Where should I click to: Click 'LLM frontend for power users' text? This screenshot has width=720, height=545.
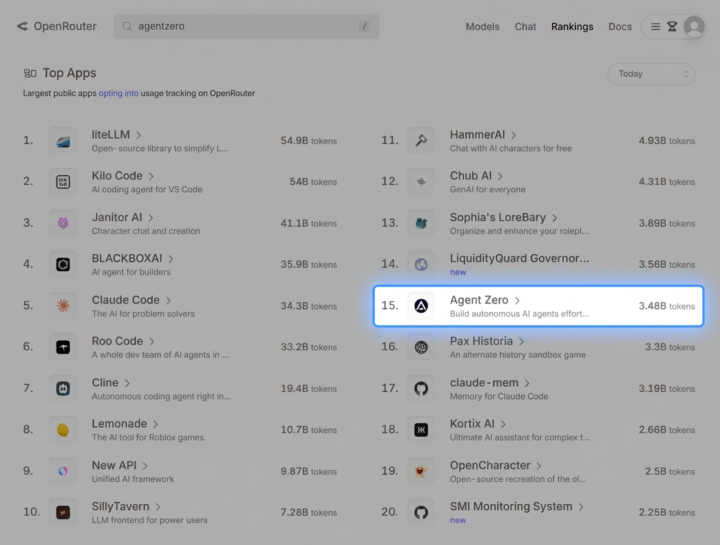point(150,520)
